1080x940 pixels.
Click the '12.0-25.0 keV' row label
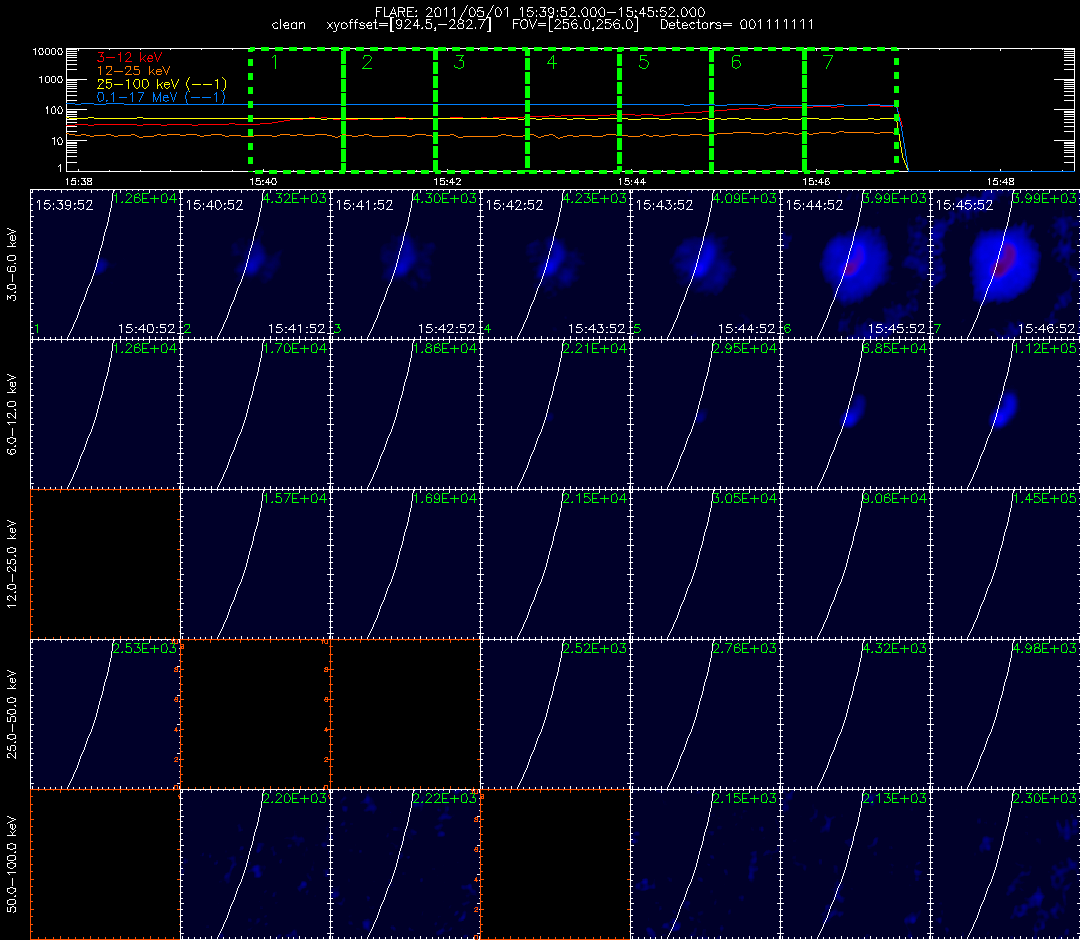(x=12, y=565)
